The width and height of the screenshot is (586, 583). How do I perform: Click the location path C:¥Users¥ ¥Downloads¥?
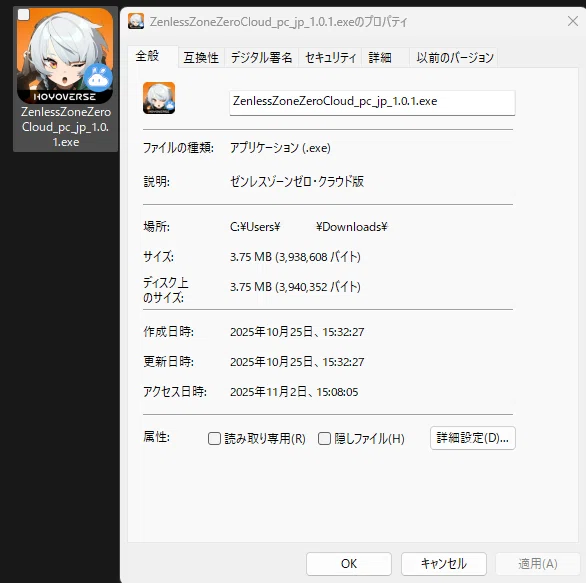(x=309, y=227)
